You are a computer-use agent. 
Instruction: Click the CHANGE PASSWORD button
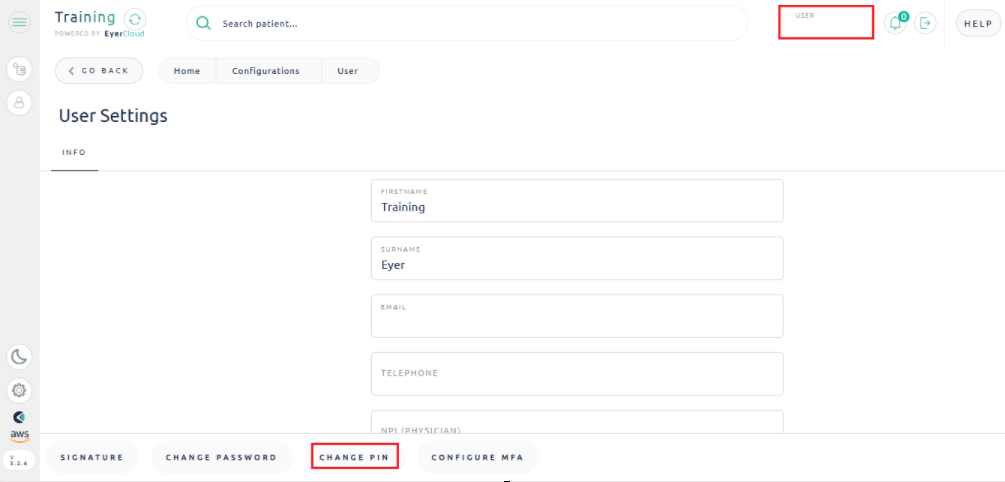pos(221,457)
